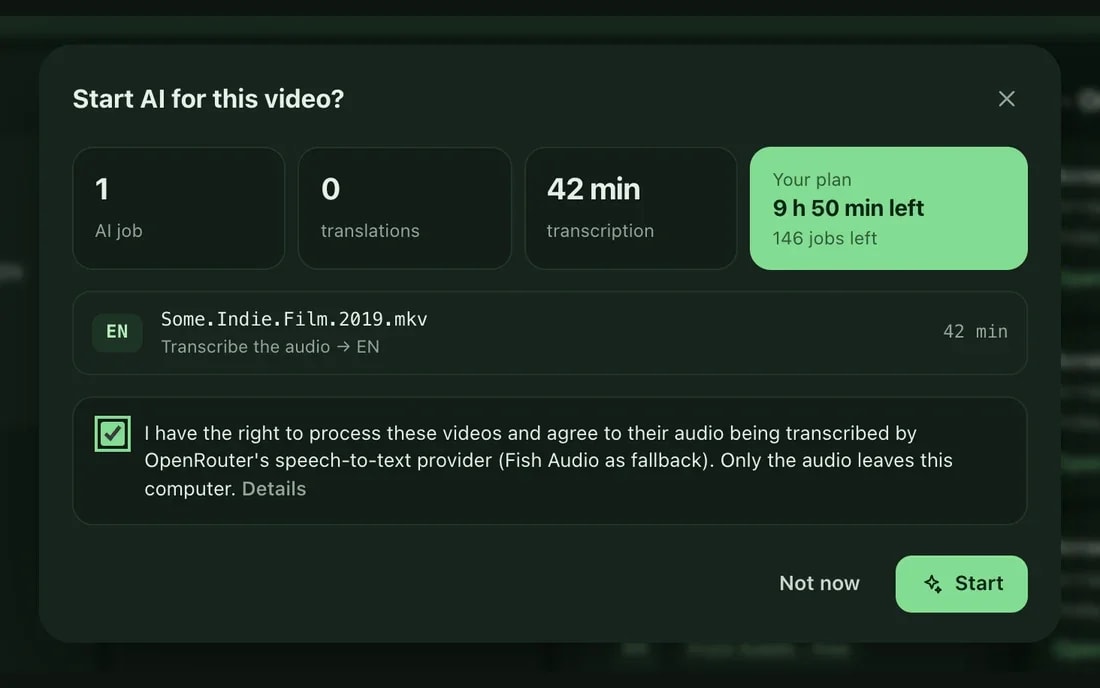Click the Start button
This screenshot has height=688, width=1100.
(x=961, y=584)
